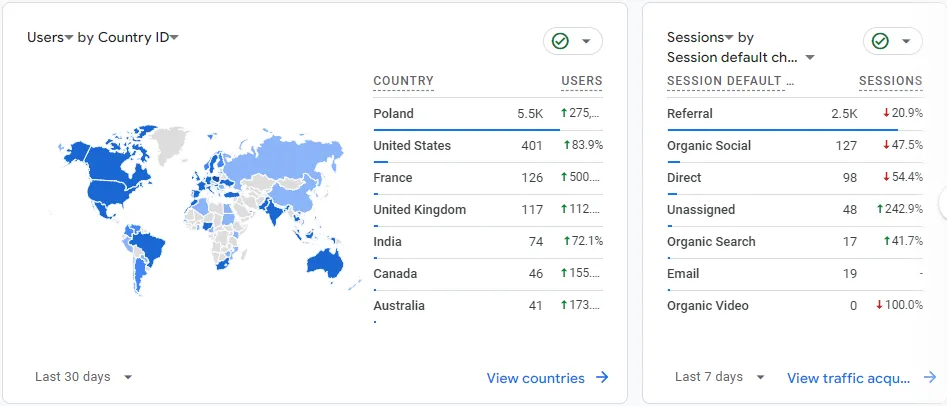
Task: Open the View countries link
Action: tap(536, 378)
